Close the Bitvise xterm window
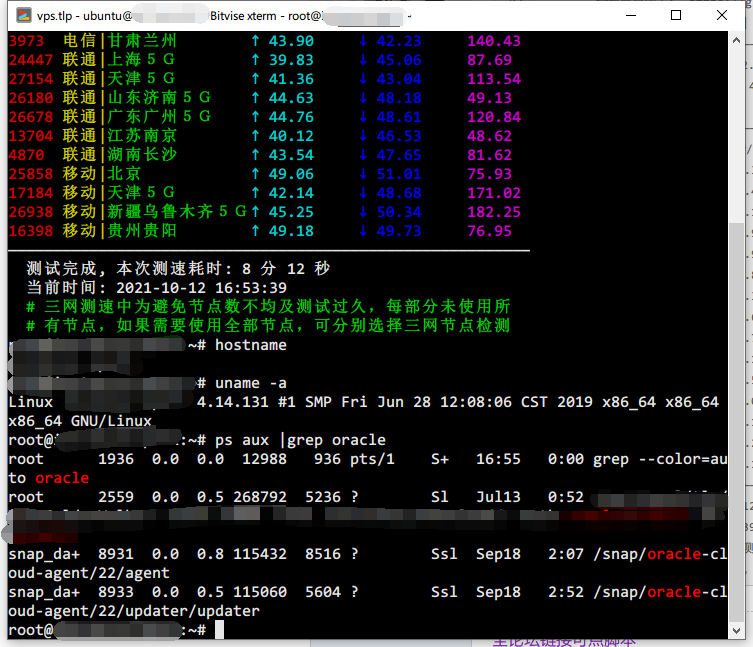The height and width of the screenshot is (647, 753). click(723, 16)
